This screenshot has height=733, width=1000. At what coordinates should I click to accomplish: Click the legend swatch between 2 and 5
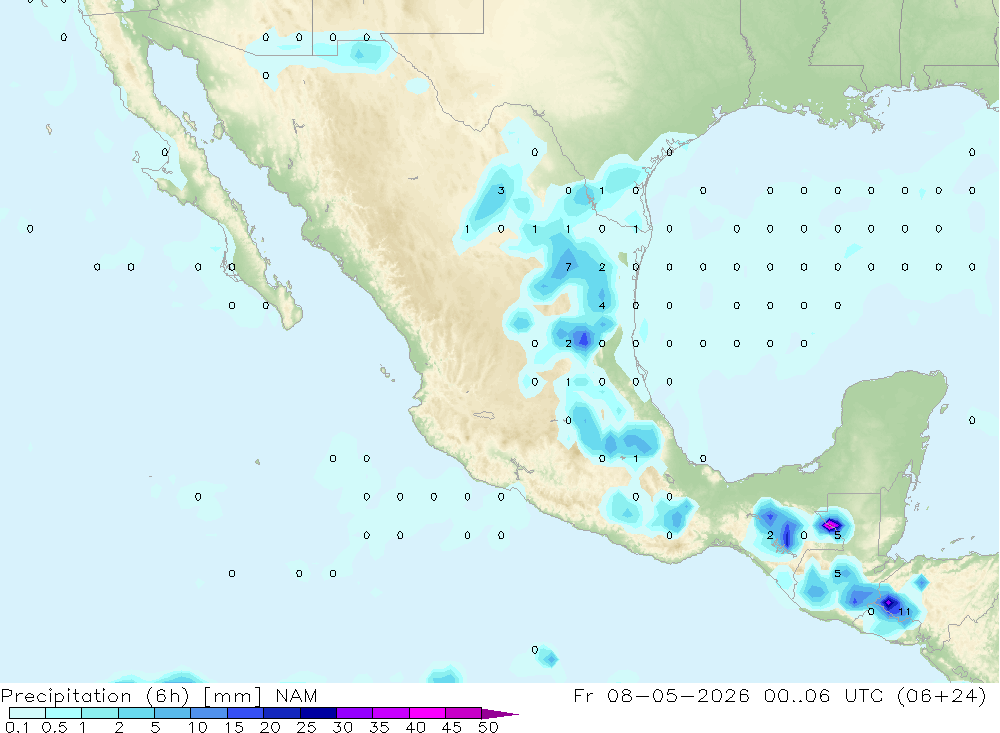point(136,713)
